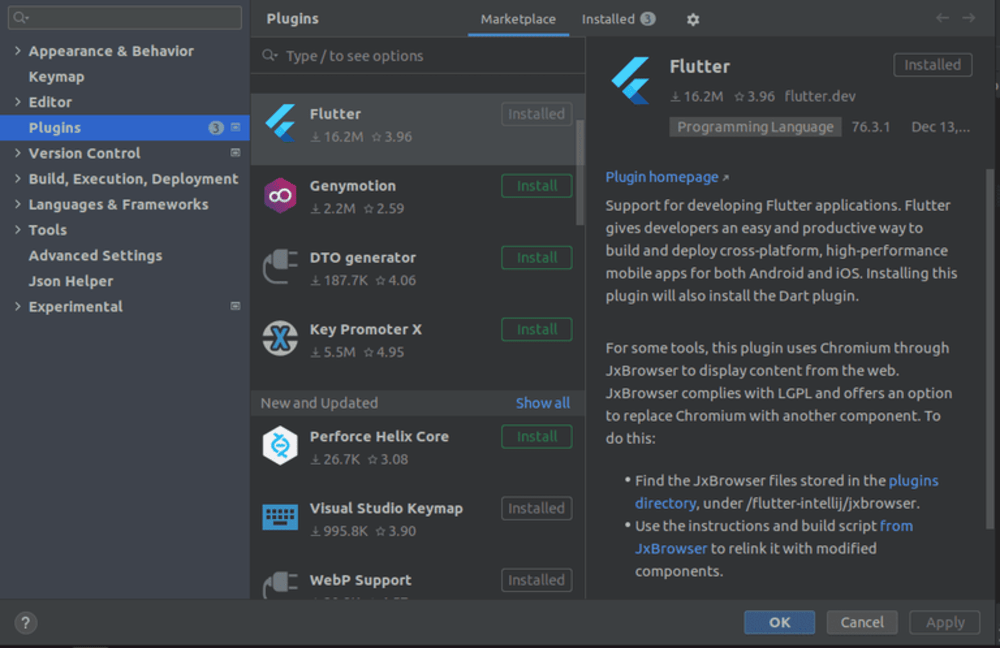Open the Plugin homepage link
The width and height of the screenshot is (1000, 648).
[x=662, y=177]
